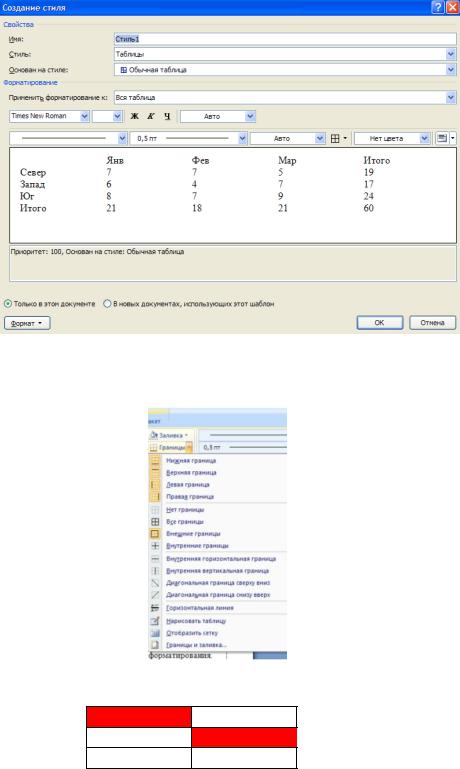Click the Янв column header

click(x=115, y=160)
